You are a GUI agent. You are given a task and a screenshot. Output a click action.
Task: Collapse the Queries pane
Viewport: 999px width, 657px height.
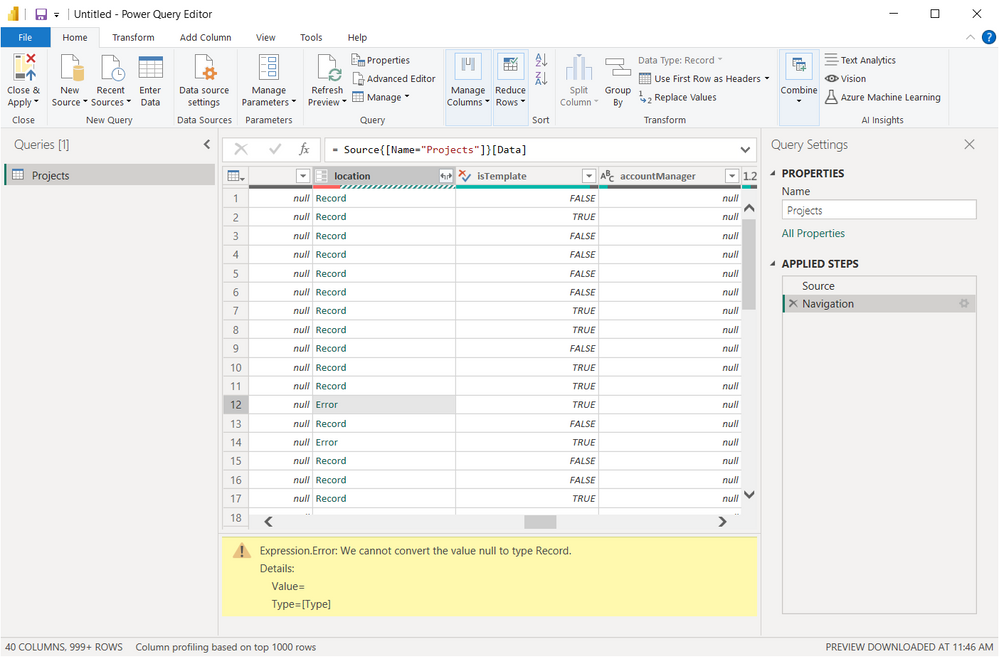click(206, 145)
